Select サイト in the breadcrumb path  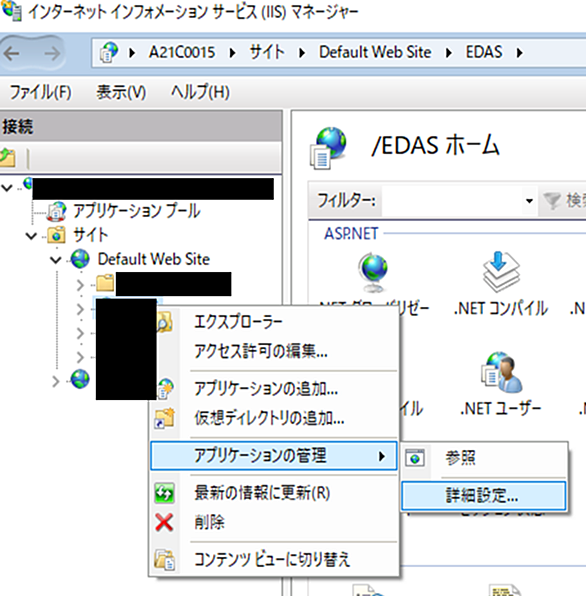coord(267,52)
